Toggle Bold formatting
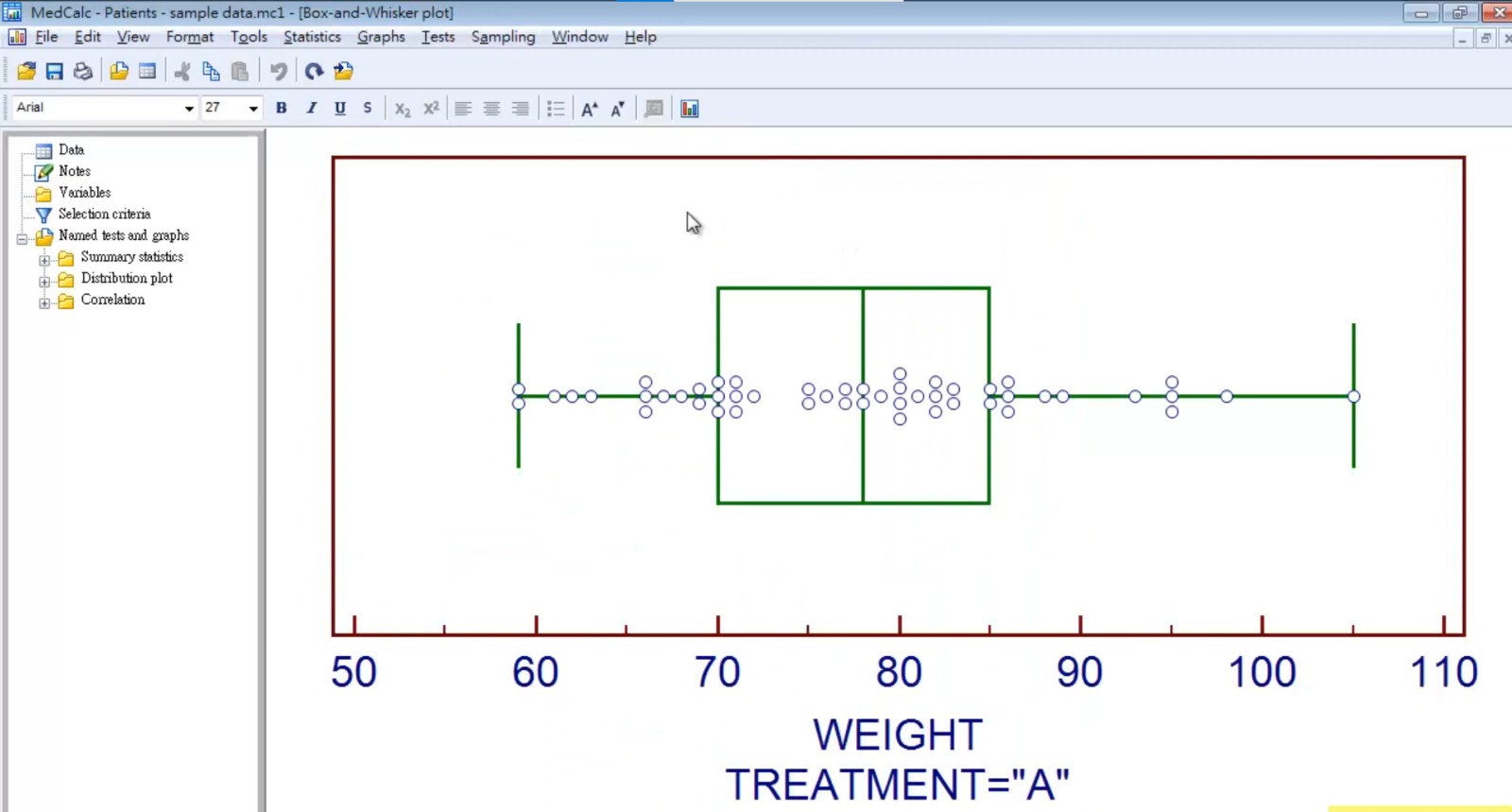Image resolution: width=1512 pixels, height=812 pixels. pyautogui.click(x=281, y=108)
